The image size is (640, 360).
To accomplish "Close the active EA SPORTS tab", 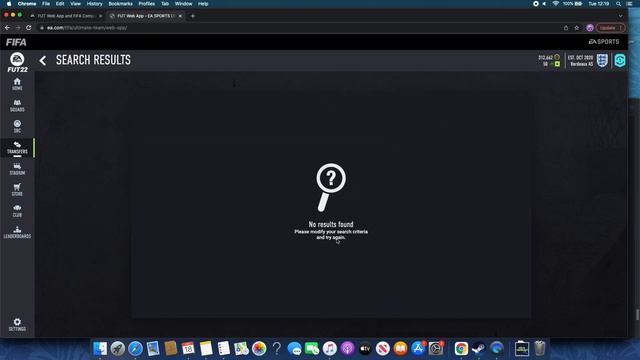I will click(x=180, y=16).
